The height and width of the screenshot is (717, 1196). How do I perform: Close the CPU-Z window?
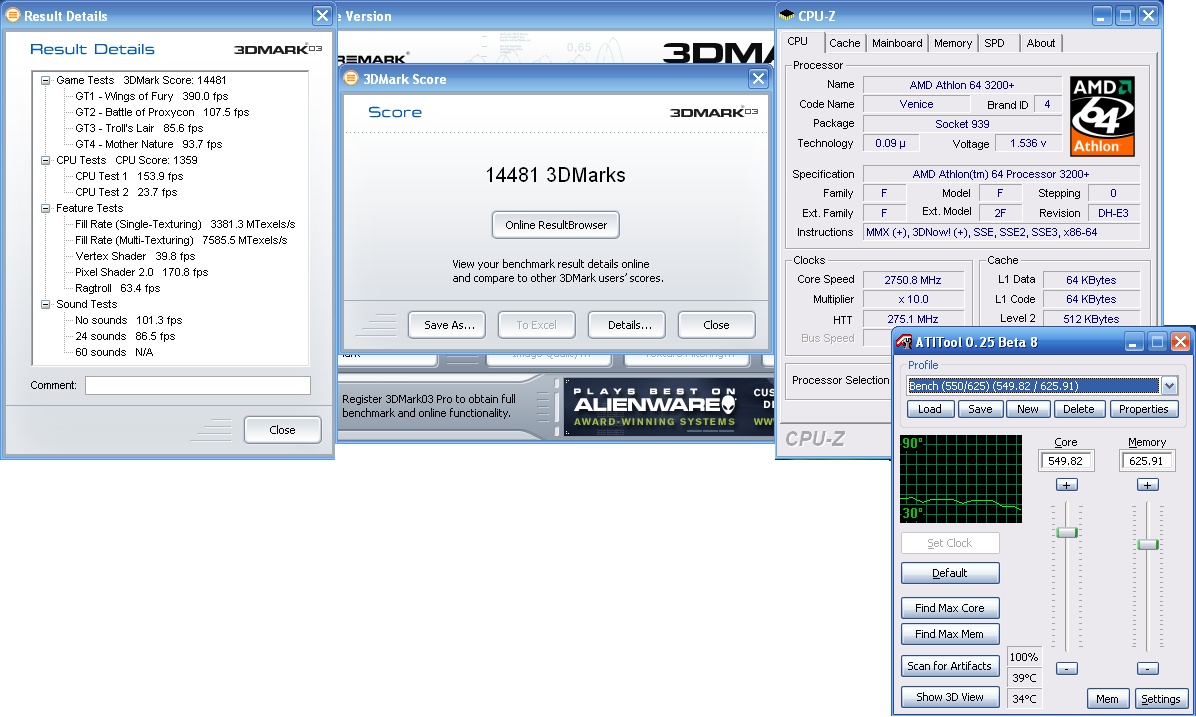point(1149,15)
